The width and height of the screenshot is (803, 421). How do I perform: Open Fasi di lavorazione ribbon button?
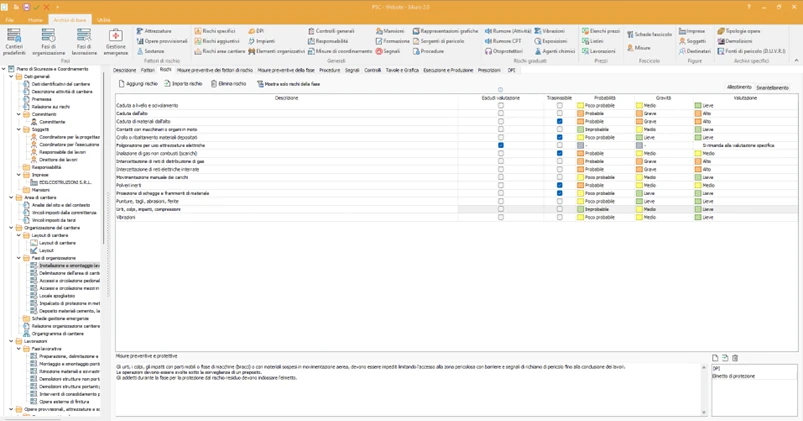(x=83, y=40)
